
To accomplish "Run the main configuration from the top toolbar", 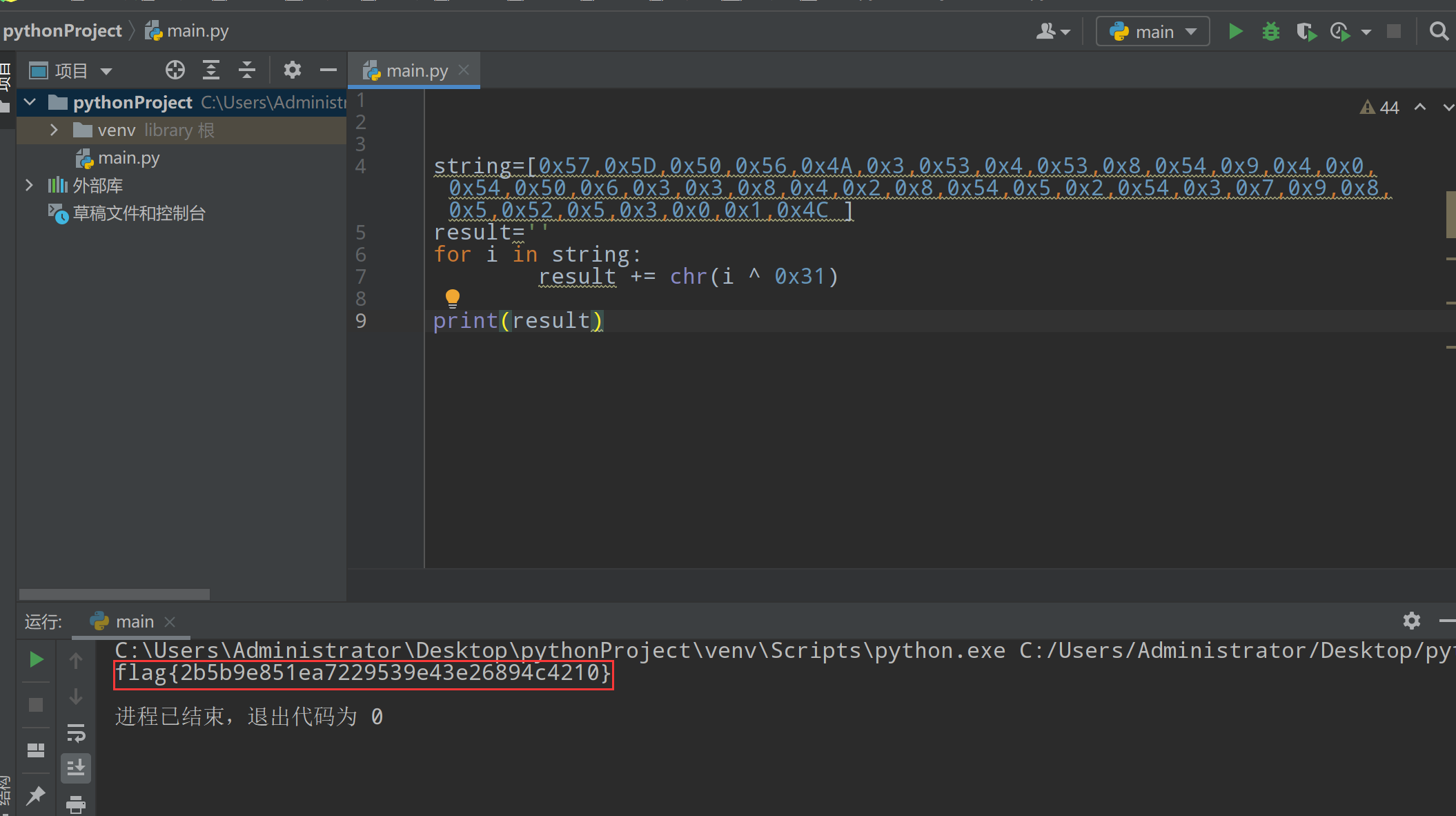I will point(1235,32).
